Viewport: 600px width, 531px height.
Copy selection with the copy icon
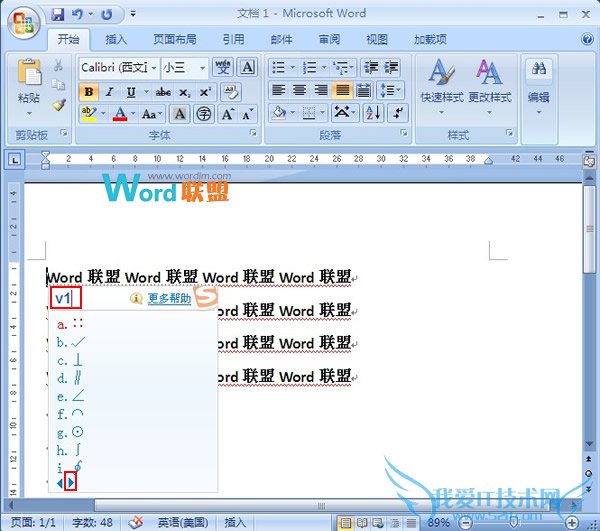coord(58,85)
